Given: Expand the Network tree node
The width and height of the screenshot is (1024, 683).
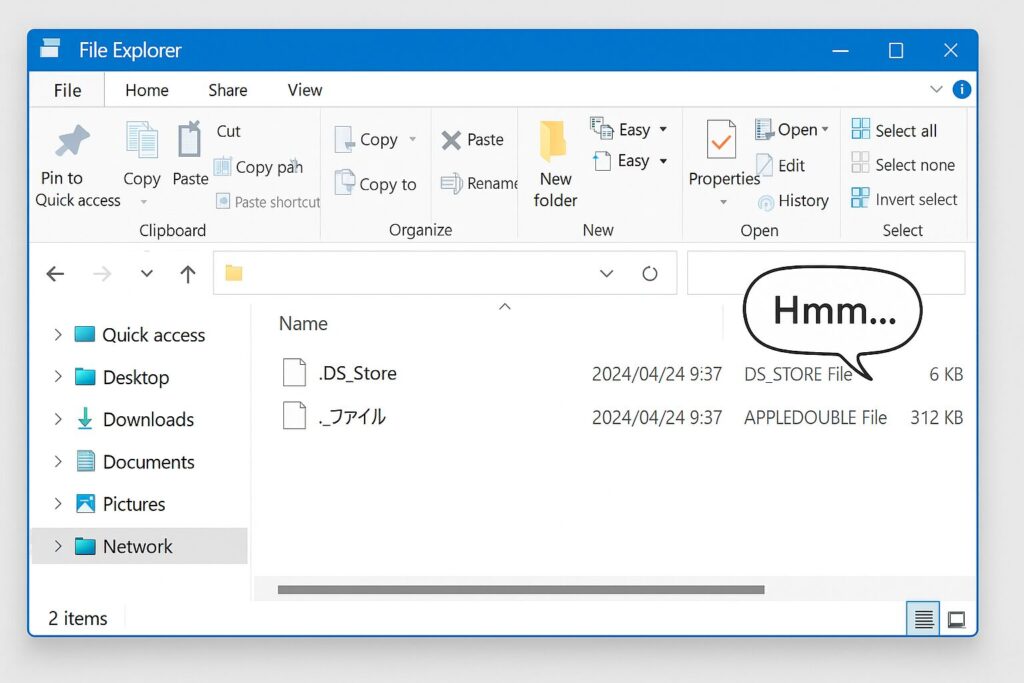Looking at the screenshot, I should click(58, 546).
